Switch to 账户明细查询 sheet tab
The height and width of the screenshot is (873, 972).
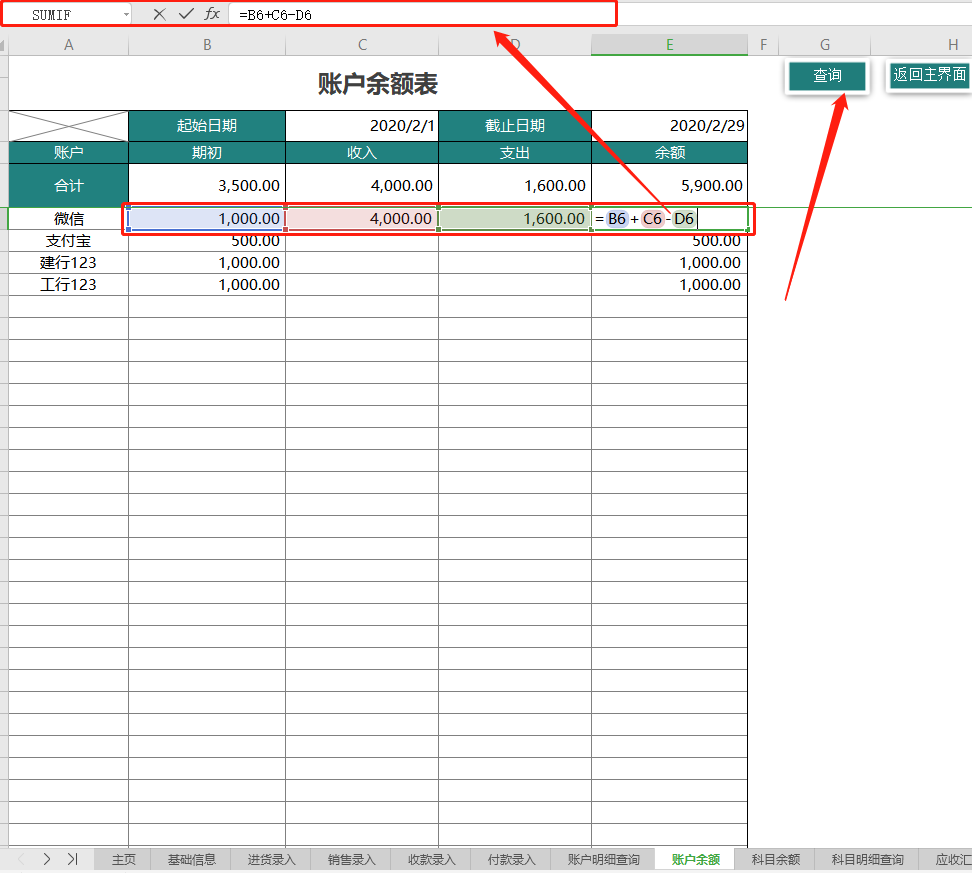coord(603,859)
